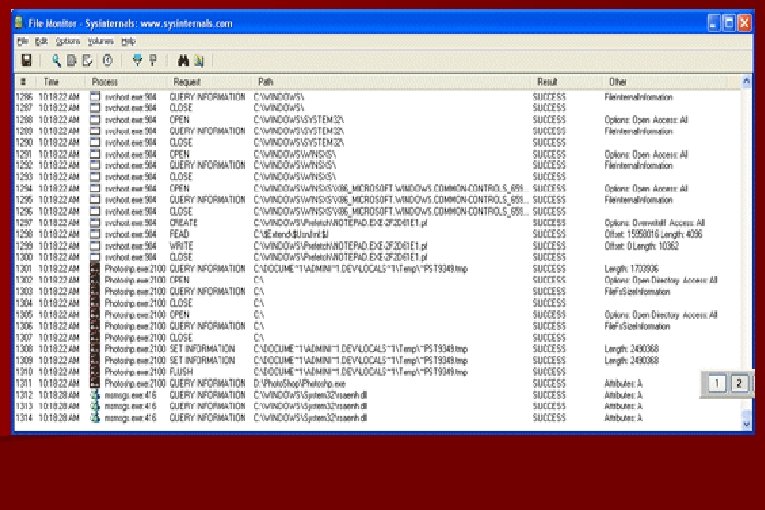765x510 pixels.
Task: Click the Result column header
Action: coord(567,82)
